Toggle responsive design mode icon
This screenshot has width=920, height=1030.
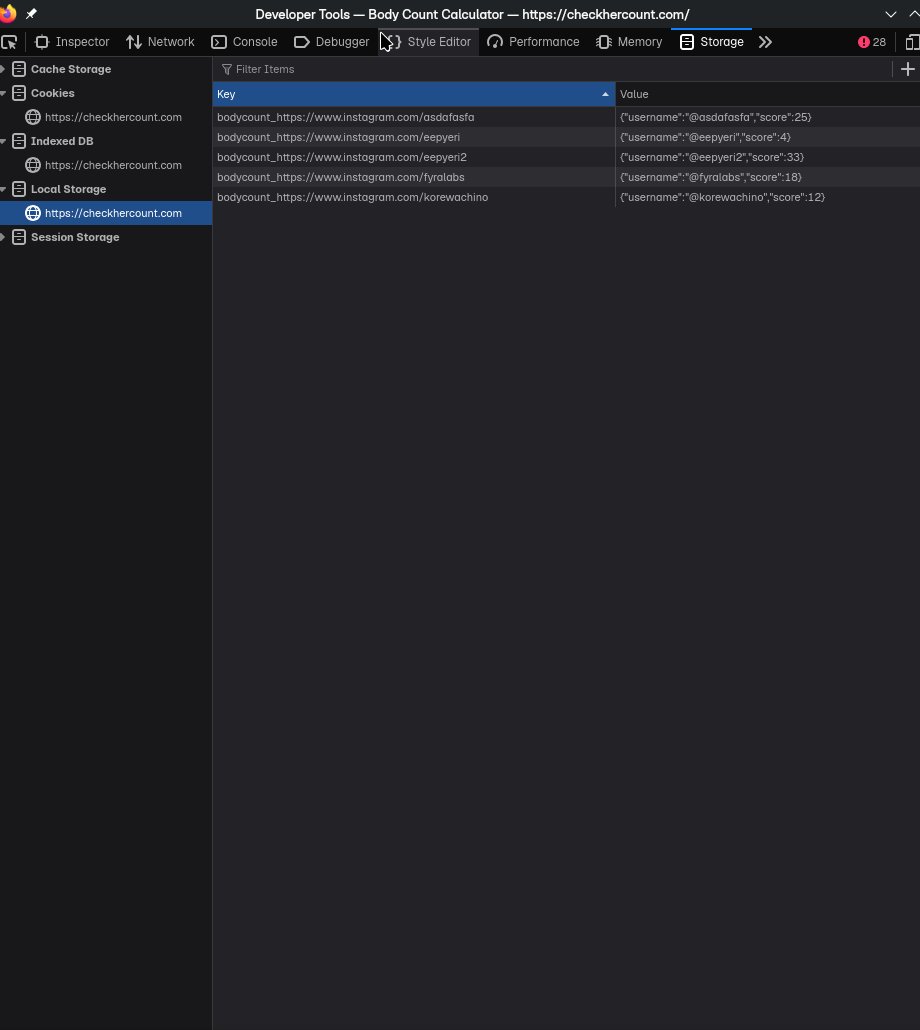point(912,42)
